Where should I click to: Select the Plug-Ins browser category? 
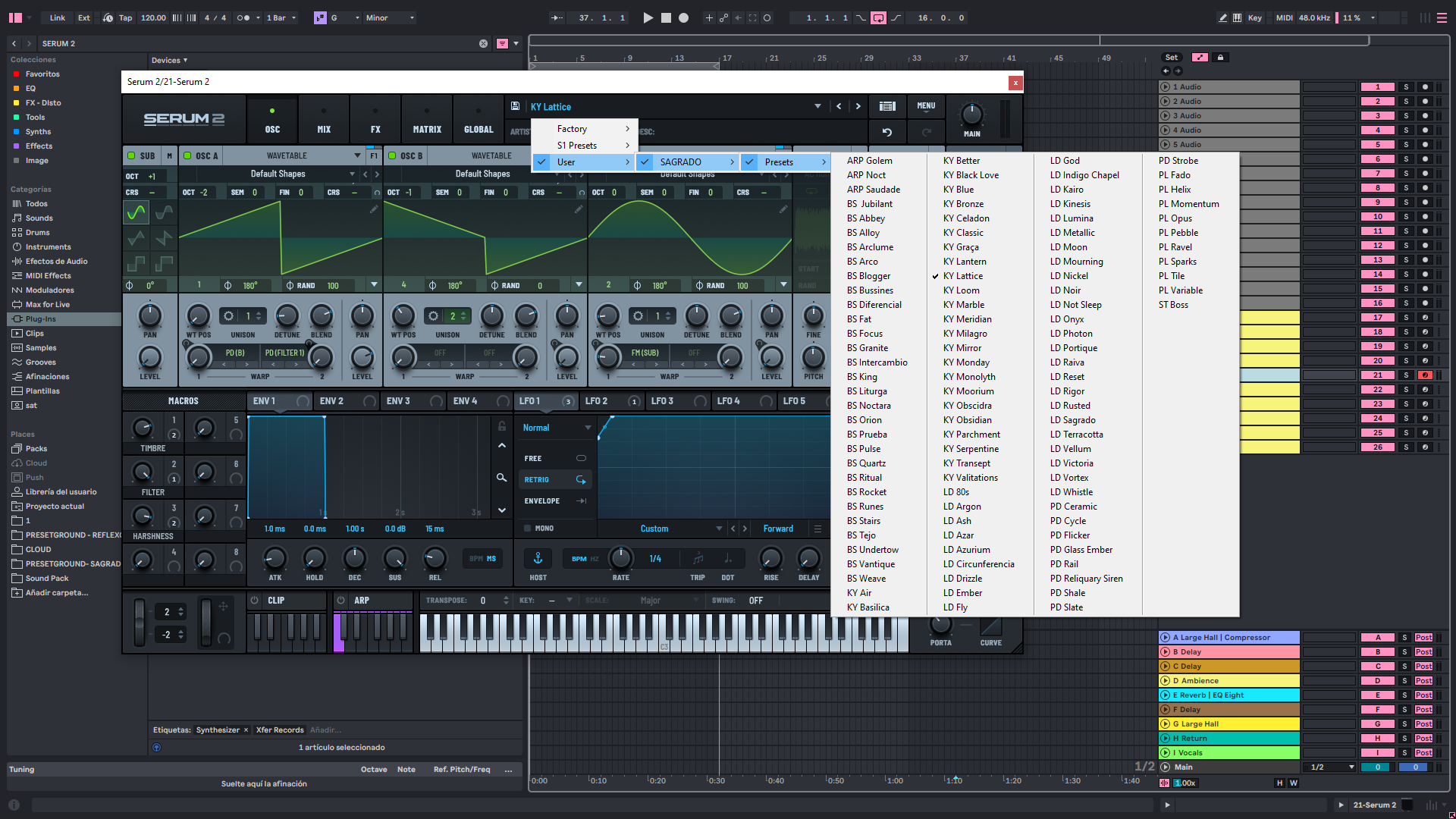click(x=41, y=319)
